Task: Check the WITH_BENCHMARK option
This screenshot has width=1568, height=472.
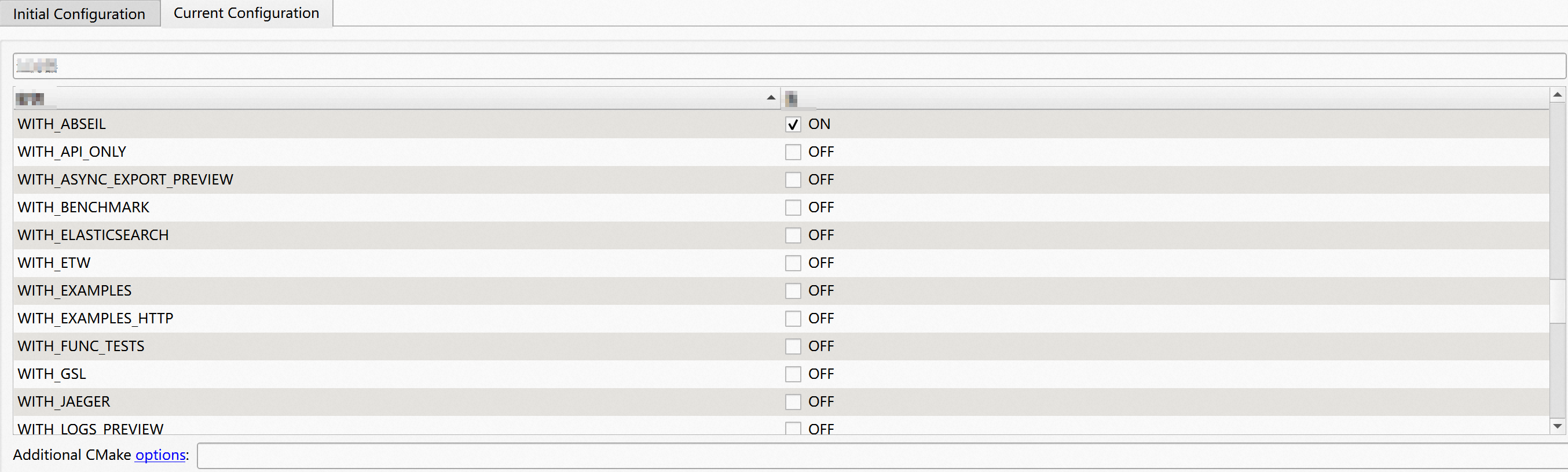Action: [x=793, y=208]
